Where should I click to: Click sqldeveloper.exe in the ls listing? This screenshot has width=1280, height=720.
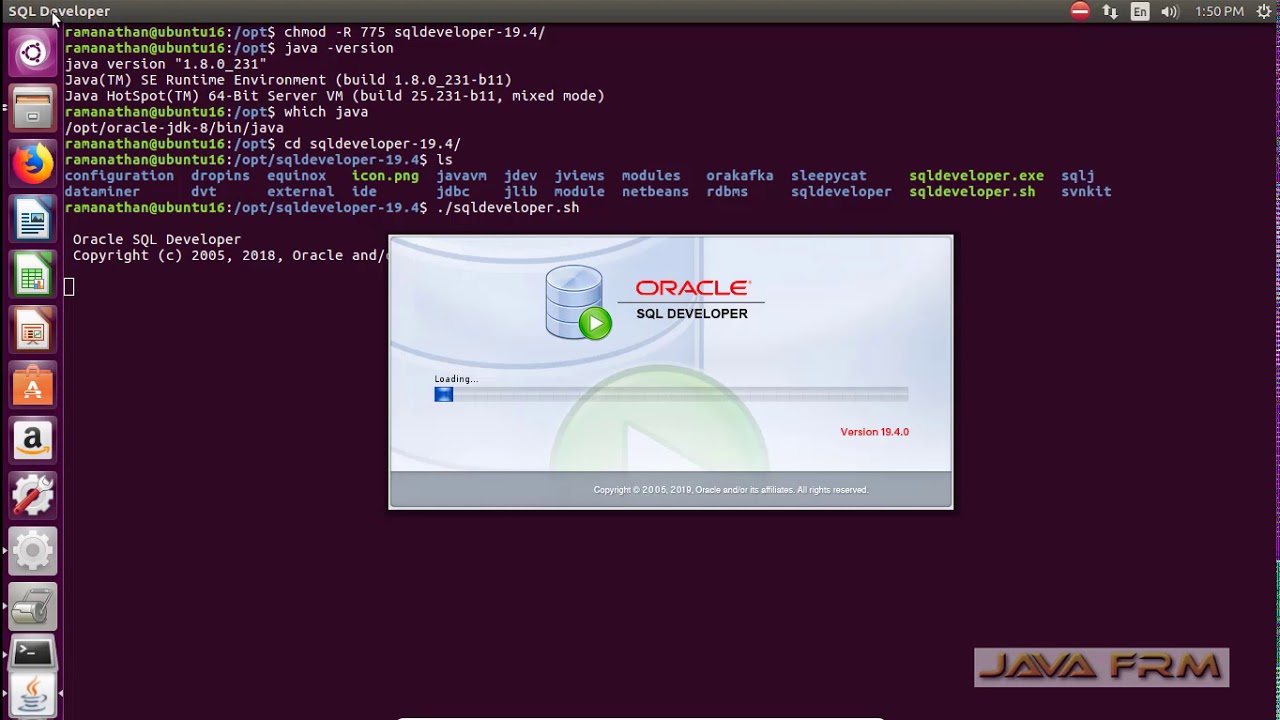(976, 176)
